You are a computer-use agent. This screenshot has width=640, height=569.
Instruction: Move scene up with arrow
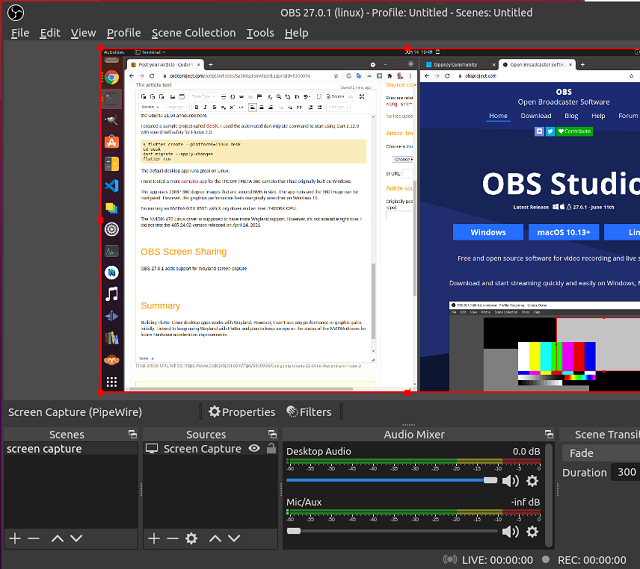tap(57, 538)
